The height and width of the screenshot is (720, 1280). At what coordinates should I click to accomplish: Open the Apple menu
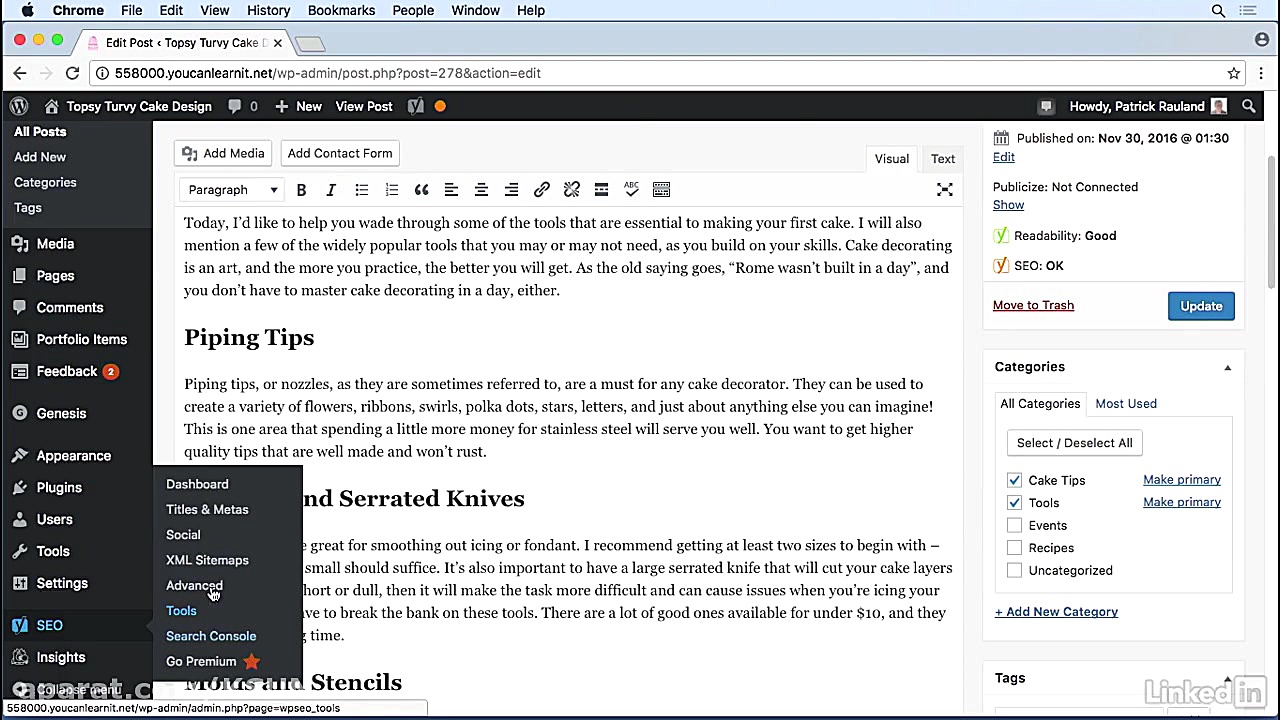[x=28, y=10]
